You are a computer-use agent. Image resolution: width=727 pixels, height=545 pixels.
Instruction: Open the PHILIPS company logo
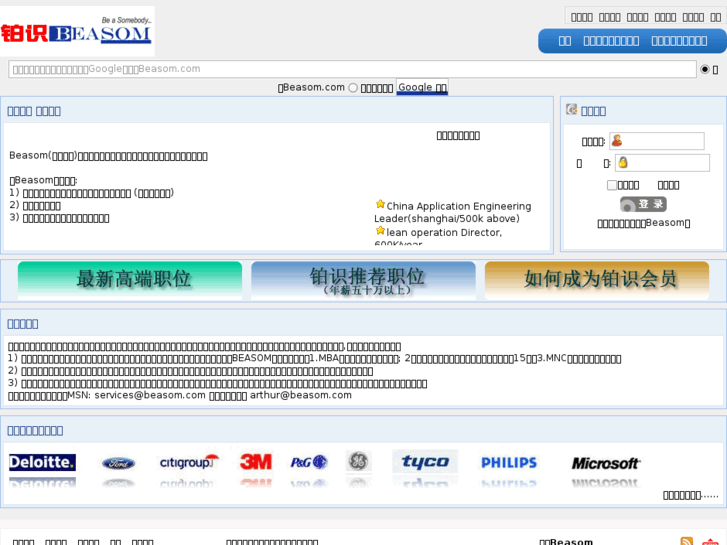click(x=509, y=462)
